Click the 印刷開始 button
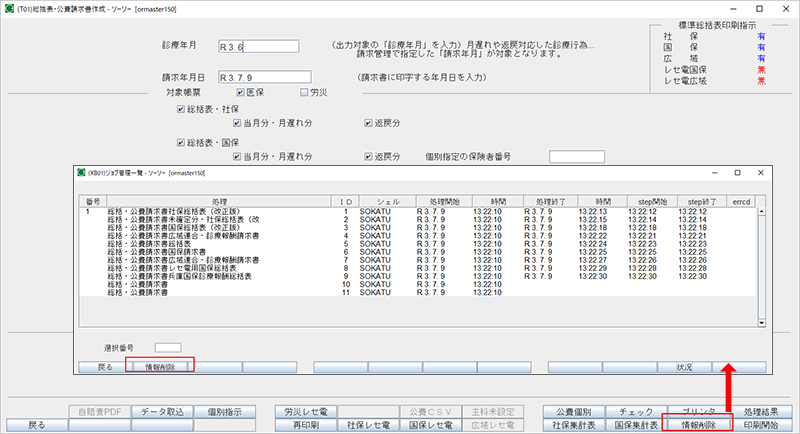This screenshot has height=434, width=800. tap(767, 425)
